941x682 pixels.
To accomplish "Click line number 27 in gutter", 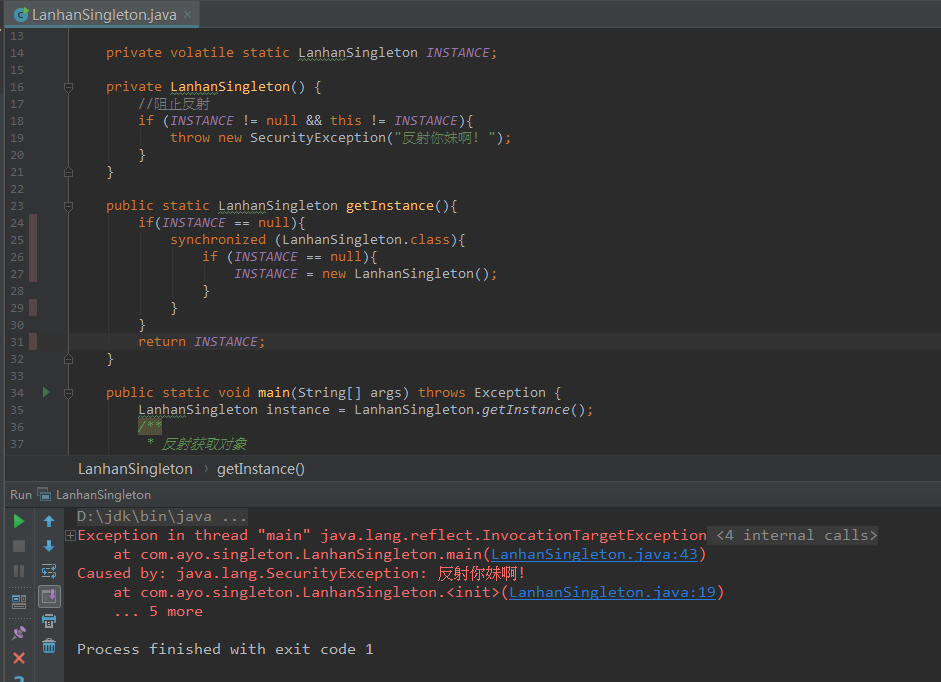I will (x=17, y=274).
